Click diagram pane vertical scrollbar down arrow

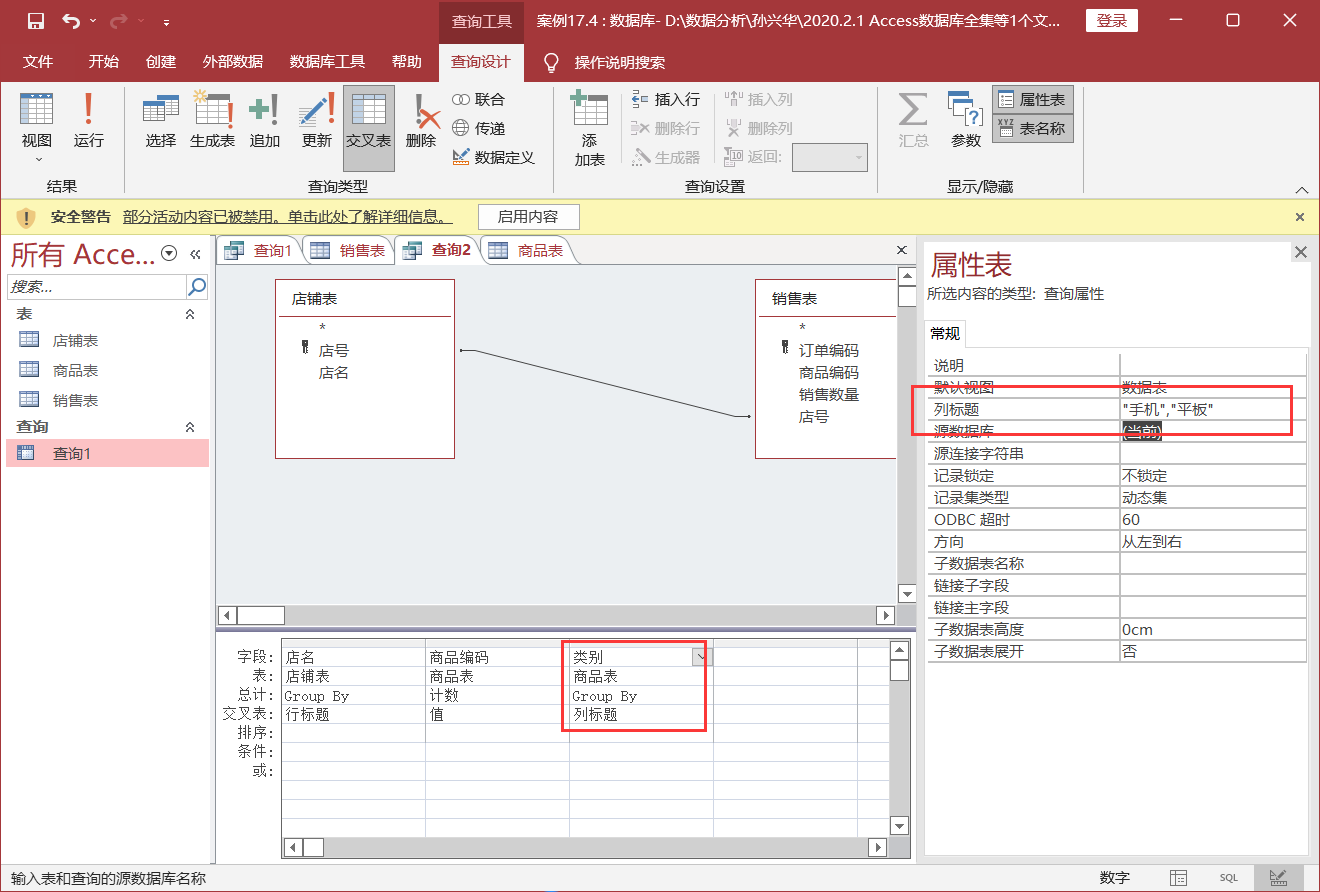coord(907,593)
